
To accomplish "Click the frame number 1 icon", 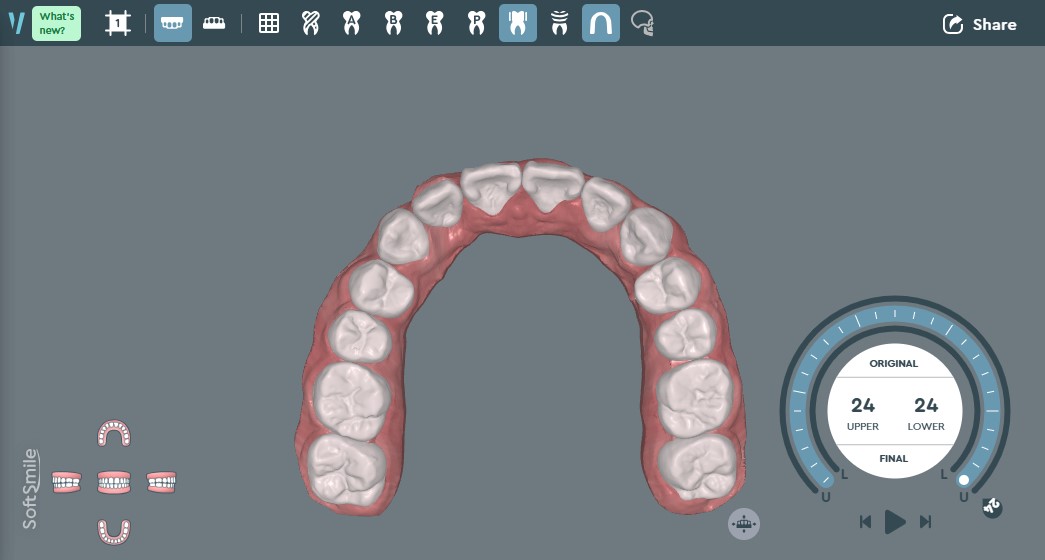I will 118,23.
